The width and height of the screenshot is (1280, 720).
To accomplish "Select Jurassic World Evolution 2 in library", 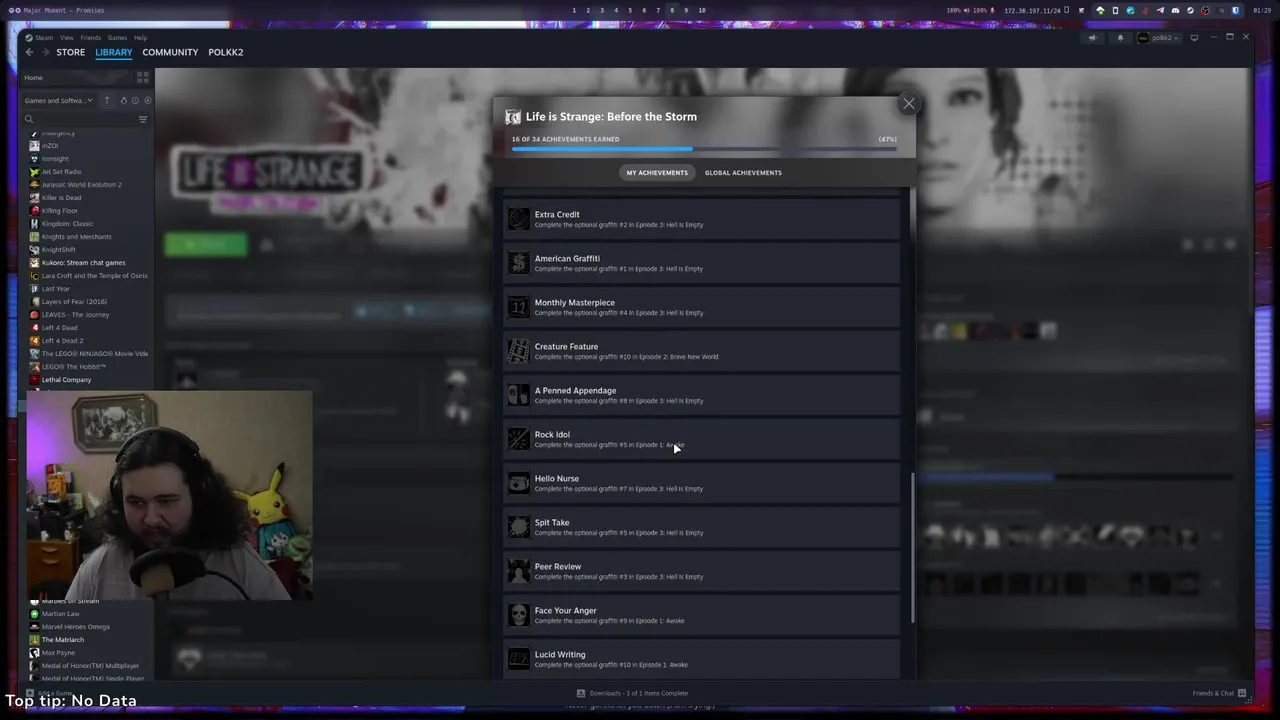I will [81, 185].
